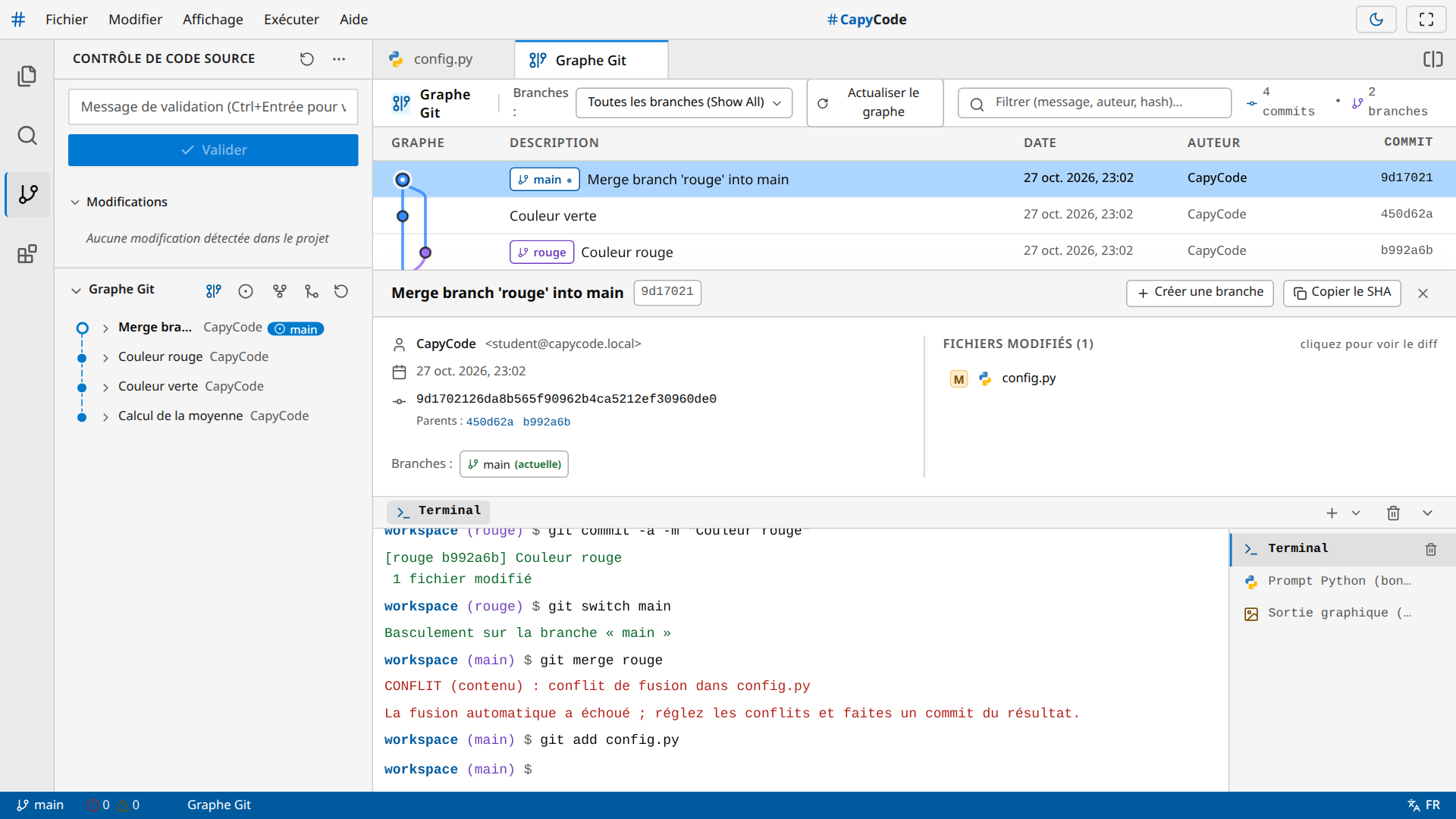Refresh source control with circular arrow icon
The width and height of the screenshot is (1456, 819).
pos(306,59)
